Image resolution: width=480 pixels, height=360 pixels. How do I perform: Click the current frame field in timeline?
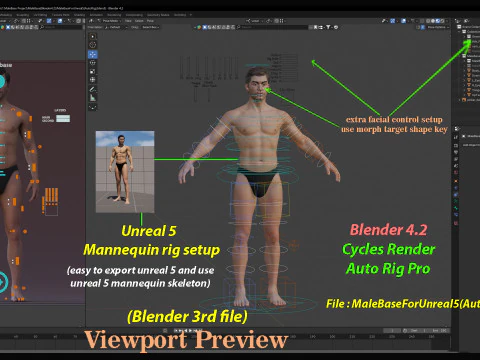(392, 331)
